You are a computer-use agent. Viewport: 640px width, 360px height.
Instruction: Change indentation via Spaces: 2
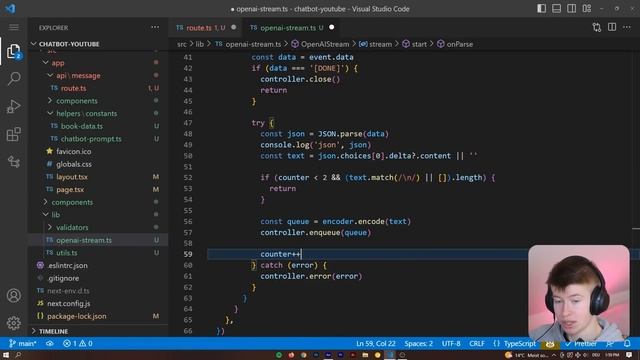(418, 343)
